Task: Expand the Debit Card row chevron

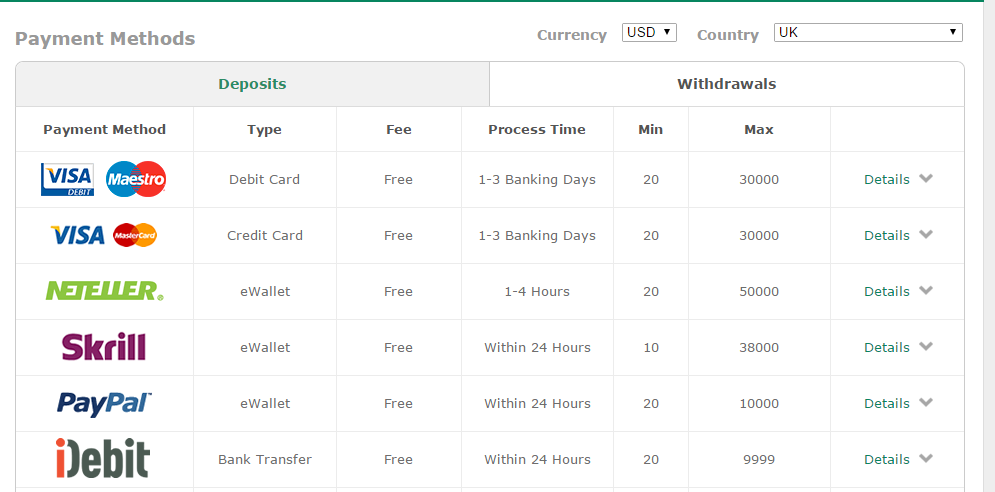Action: 926,179
